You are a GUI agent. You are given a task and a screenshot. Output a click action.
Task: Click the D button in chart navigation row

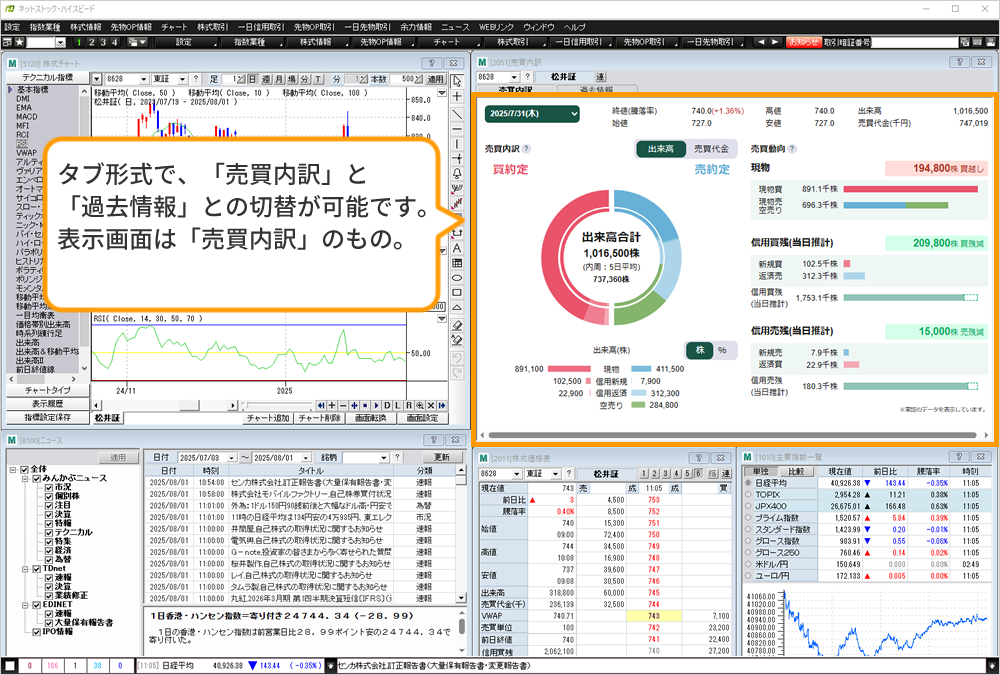387,406
